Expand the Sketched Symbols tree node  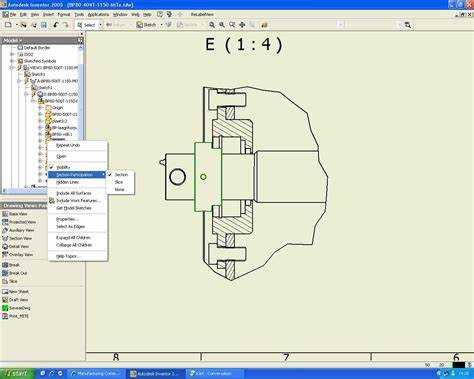click(12, 61)
